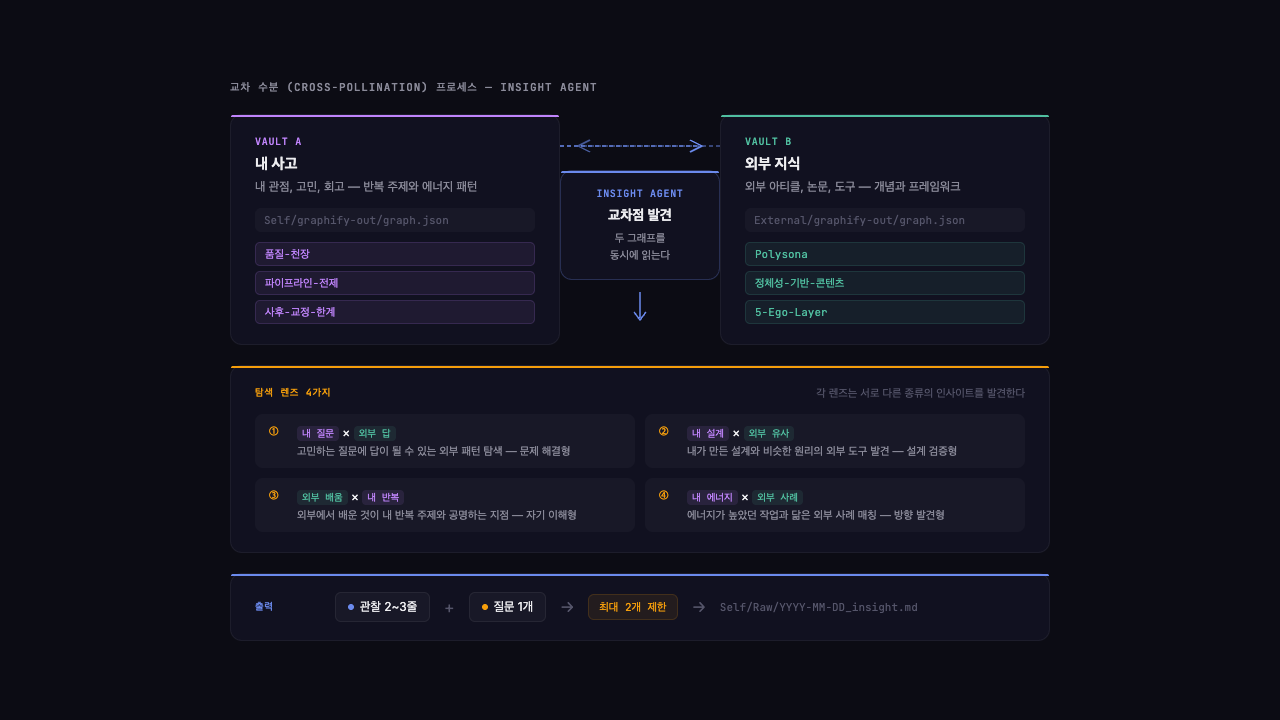Click the ④ lens number icon
1280x720 pixels.
tap(663, 495)
